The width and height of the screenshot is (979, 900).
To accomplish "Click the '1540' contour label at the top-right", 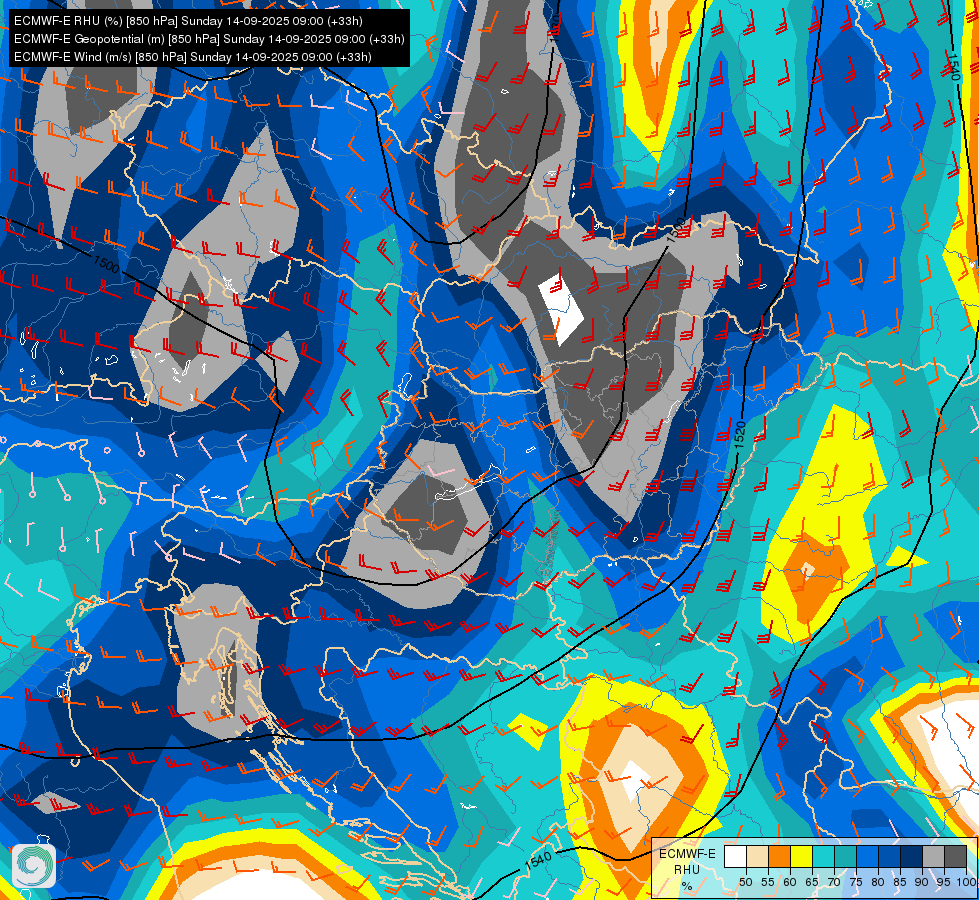I will click(953, 66).
